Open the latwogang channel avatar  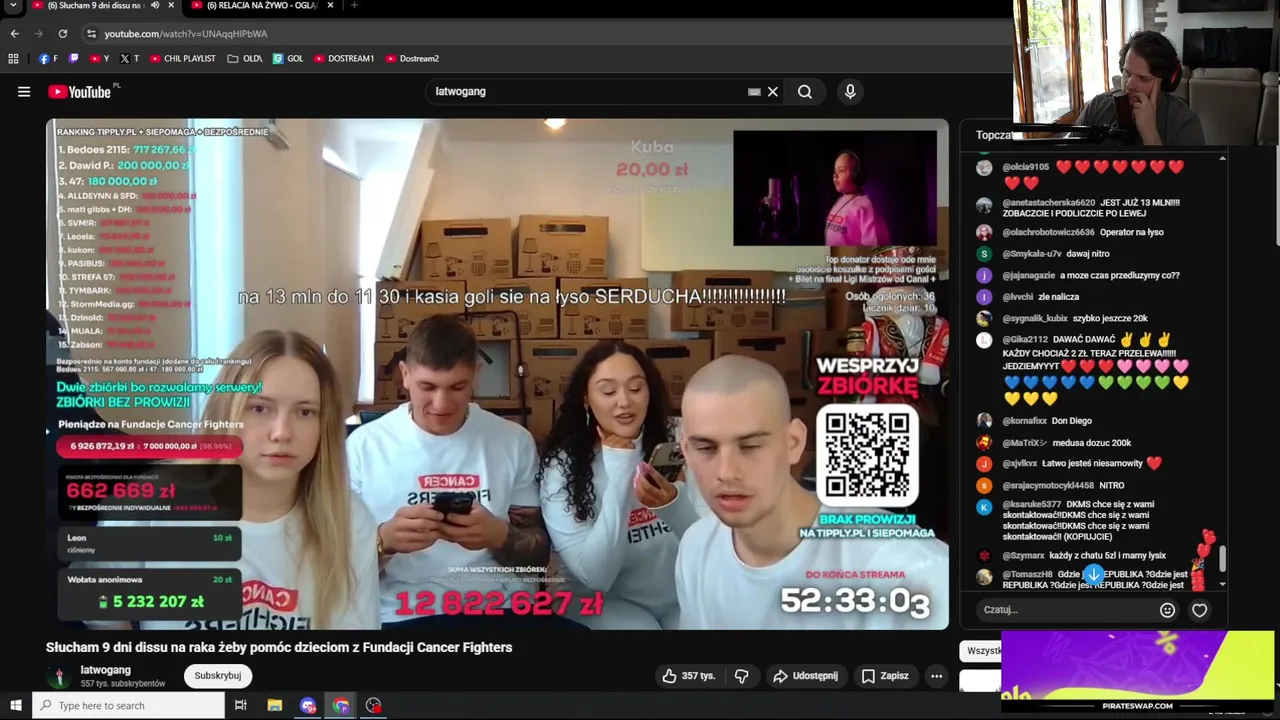(x=59, y=676)
